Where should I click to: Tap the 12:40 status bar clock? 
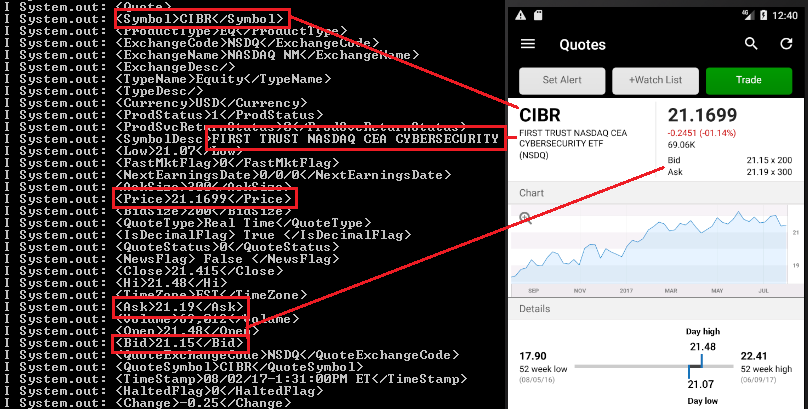pyautogui.click(x=785, y=15)
